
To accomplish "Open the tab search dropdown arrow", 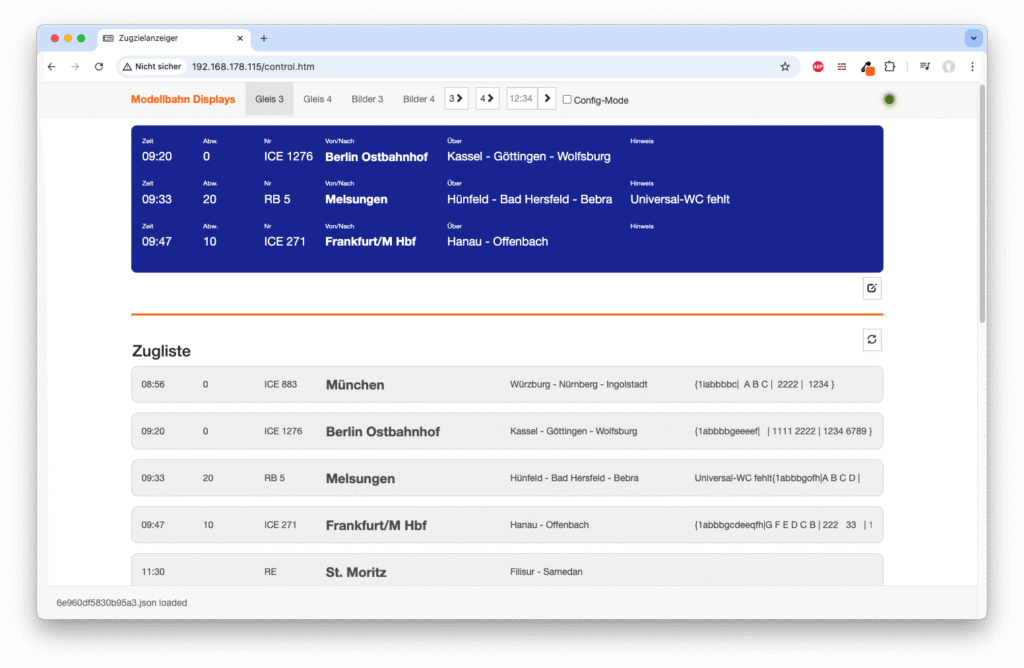I will (x=973, y=39).
